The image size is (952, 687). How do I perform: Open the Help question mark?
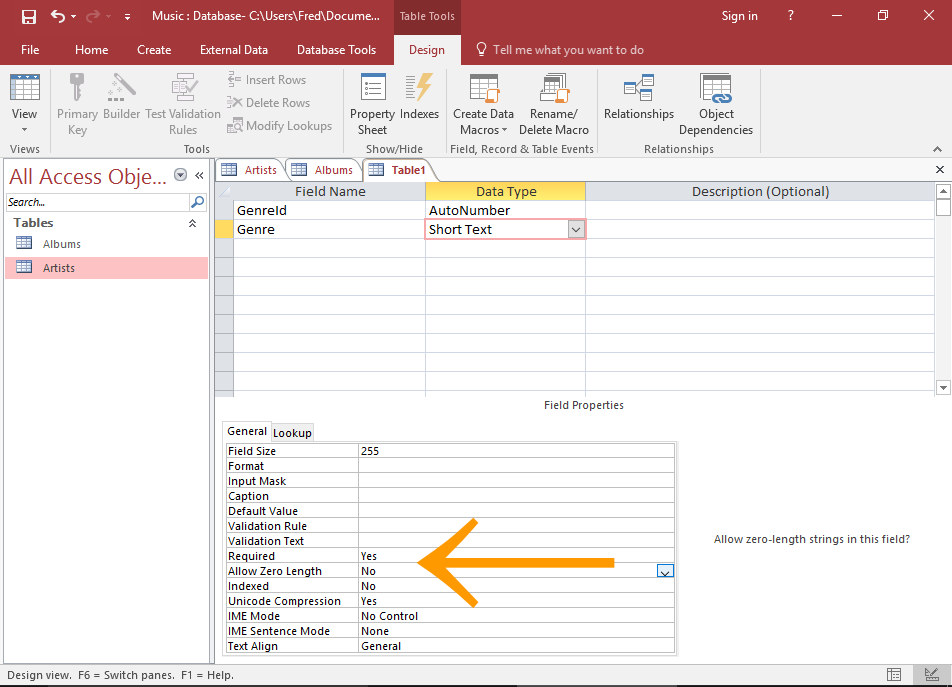click(x=790, y=16)
